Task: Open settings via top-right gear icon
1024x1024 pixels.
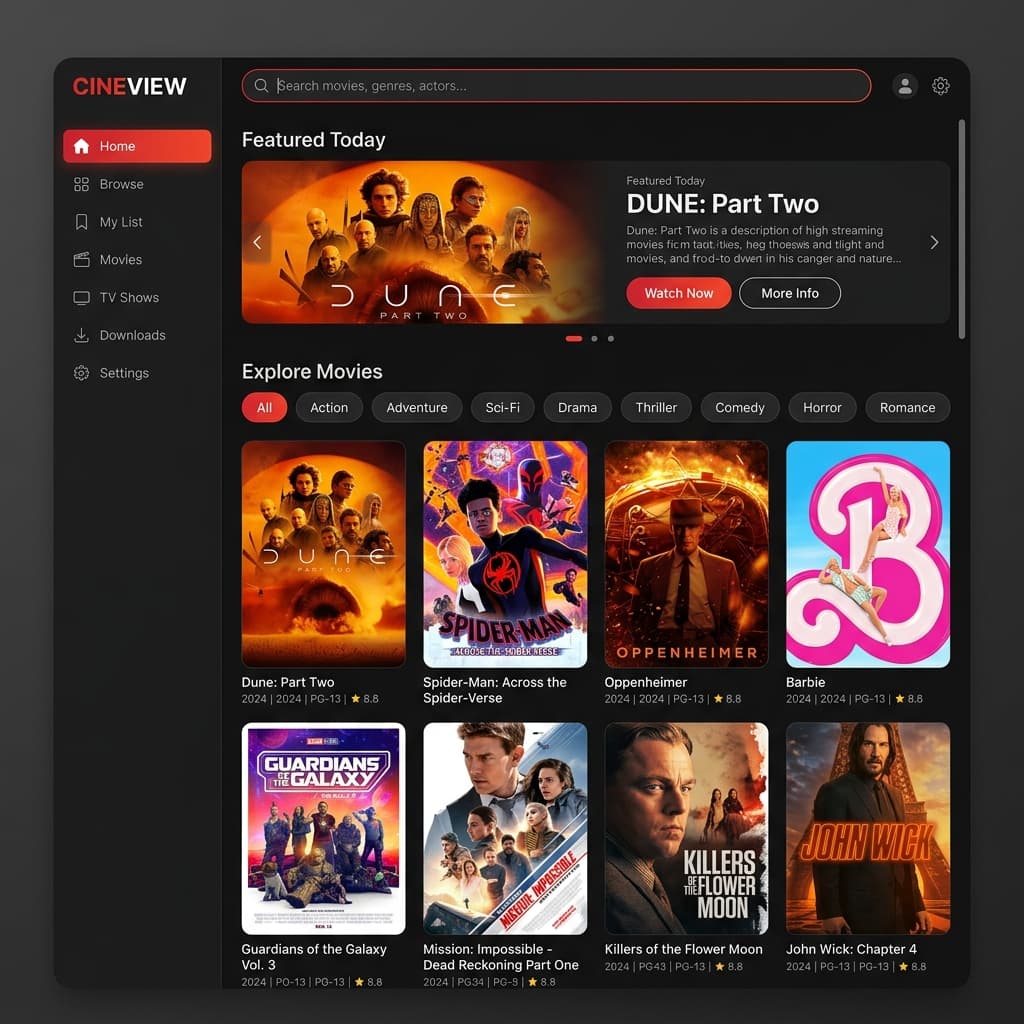Action: (940, 86)
